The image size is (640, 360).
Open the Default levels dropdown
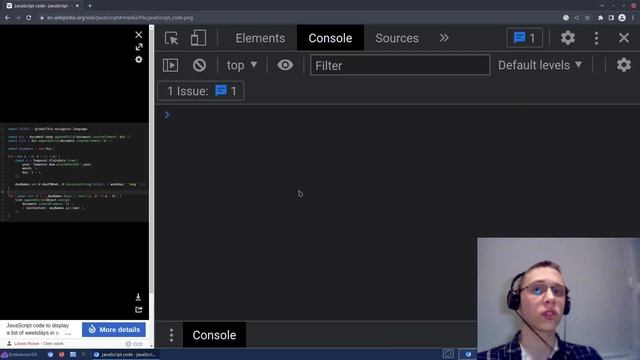pos(540,65)
